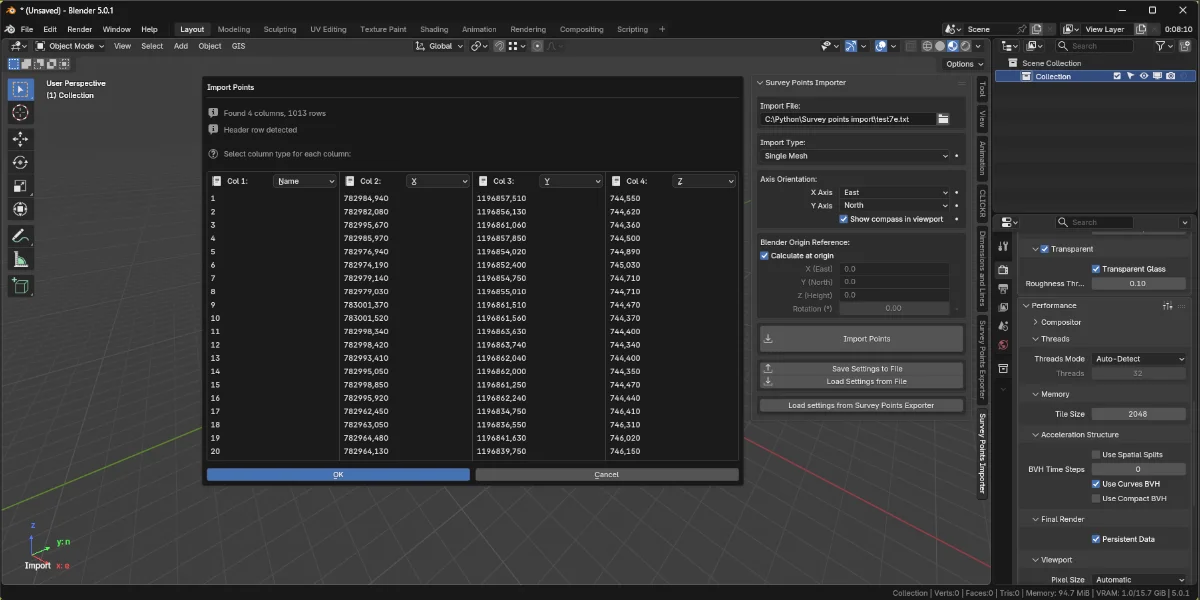1200x600 pixels.
Task: Disable Calculate at origin checkbox
Action: click(x=765, y=255)
